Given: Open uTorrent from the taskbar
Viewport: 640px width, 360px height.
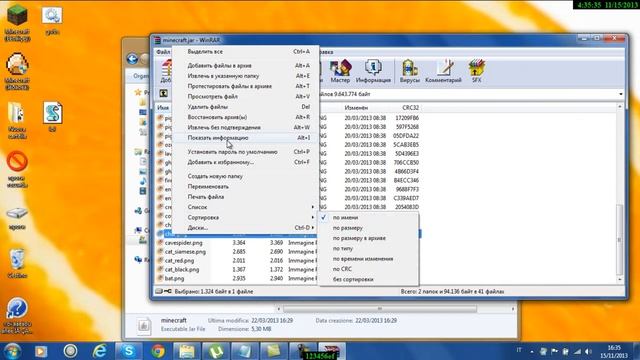Looking at the screenshot, I should pyautogui.click(x=216, y=351).
